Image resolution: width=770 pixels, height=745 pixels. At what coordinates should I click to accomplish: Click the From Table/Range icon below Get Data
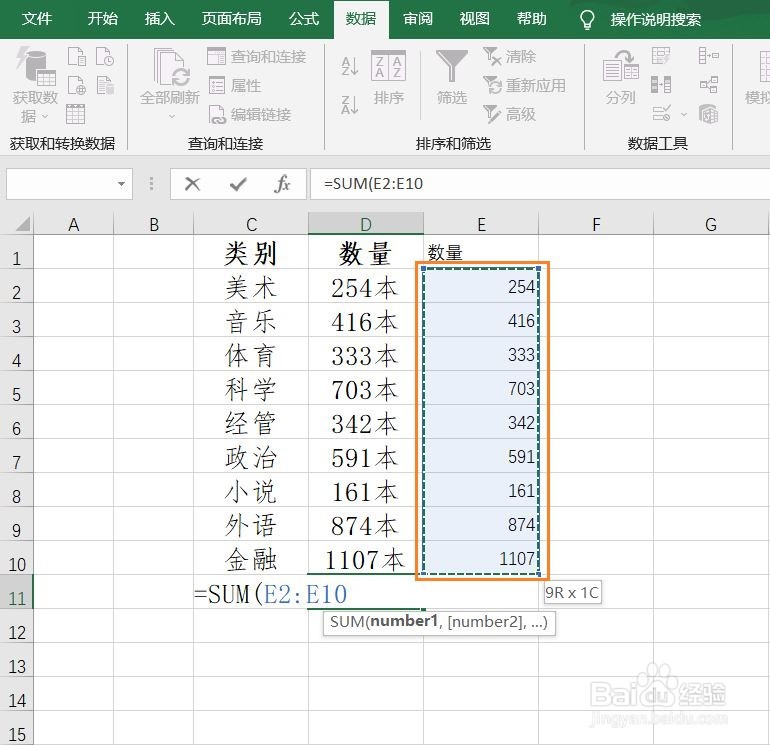coord(75,114)
